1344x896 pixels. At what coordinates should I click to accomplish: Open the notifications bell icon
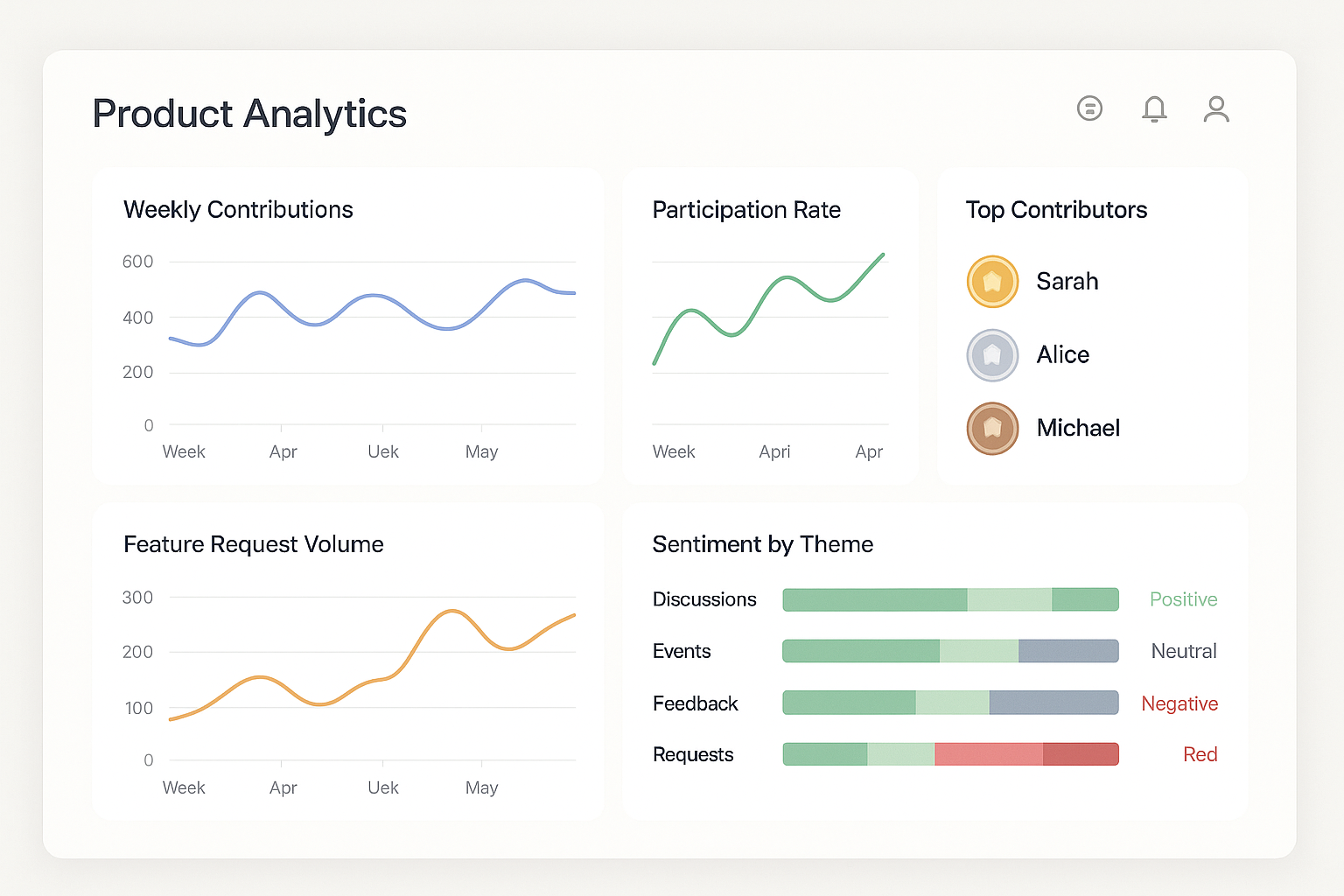[x=1154, y=108]
